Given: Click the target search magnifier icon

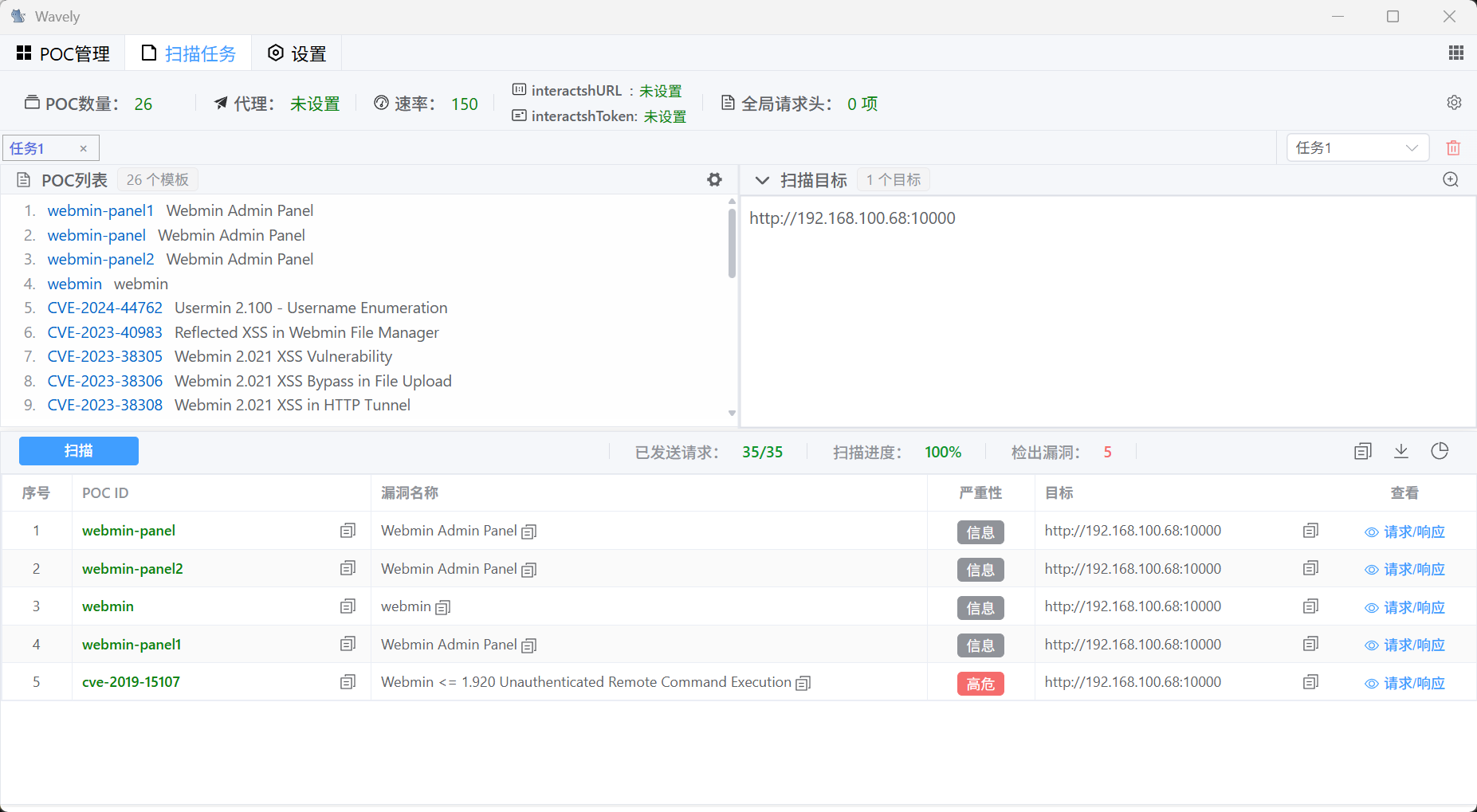Looking at the screenshot, I should point(1451,180).
